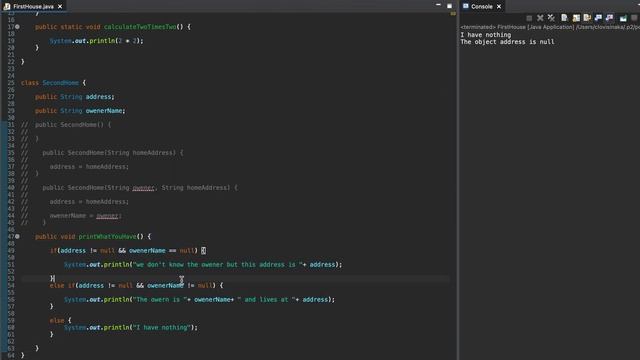
Task: Click System.out.println(2 * 2) statement
Action: click(x=96, y=41)
